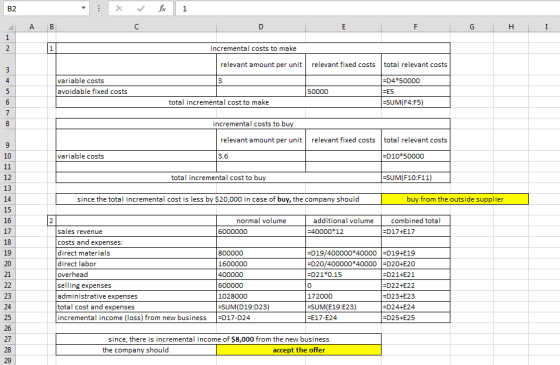
Task: Click the Cancel (X) formula bar icon
Action: tap(119, 9)
